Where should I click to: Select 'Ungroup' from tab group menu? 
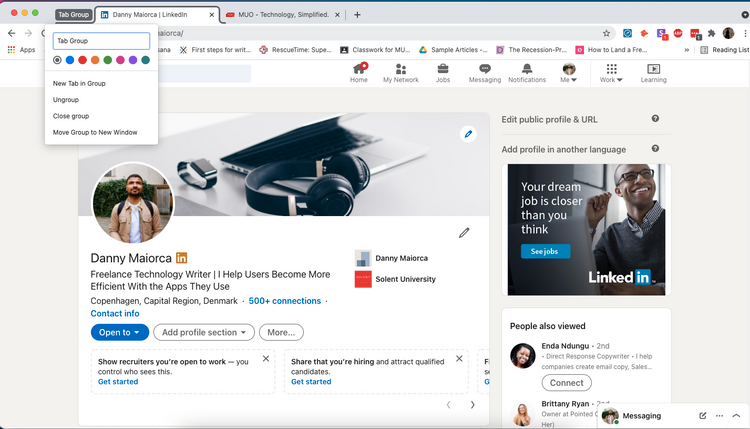(x=66, y=100)
